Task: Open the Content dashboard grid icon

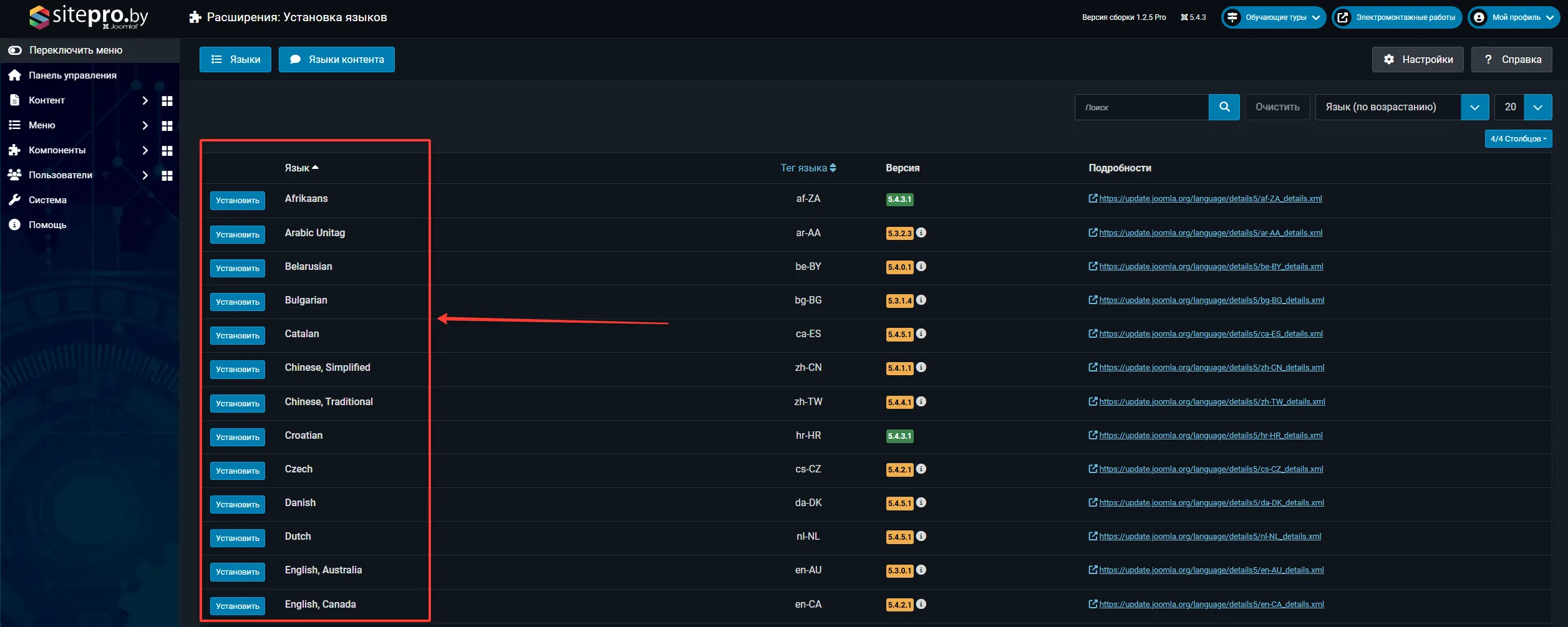Action: 167,101
